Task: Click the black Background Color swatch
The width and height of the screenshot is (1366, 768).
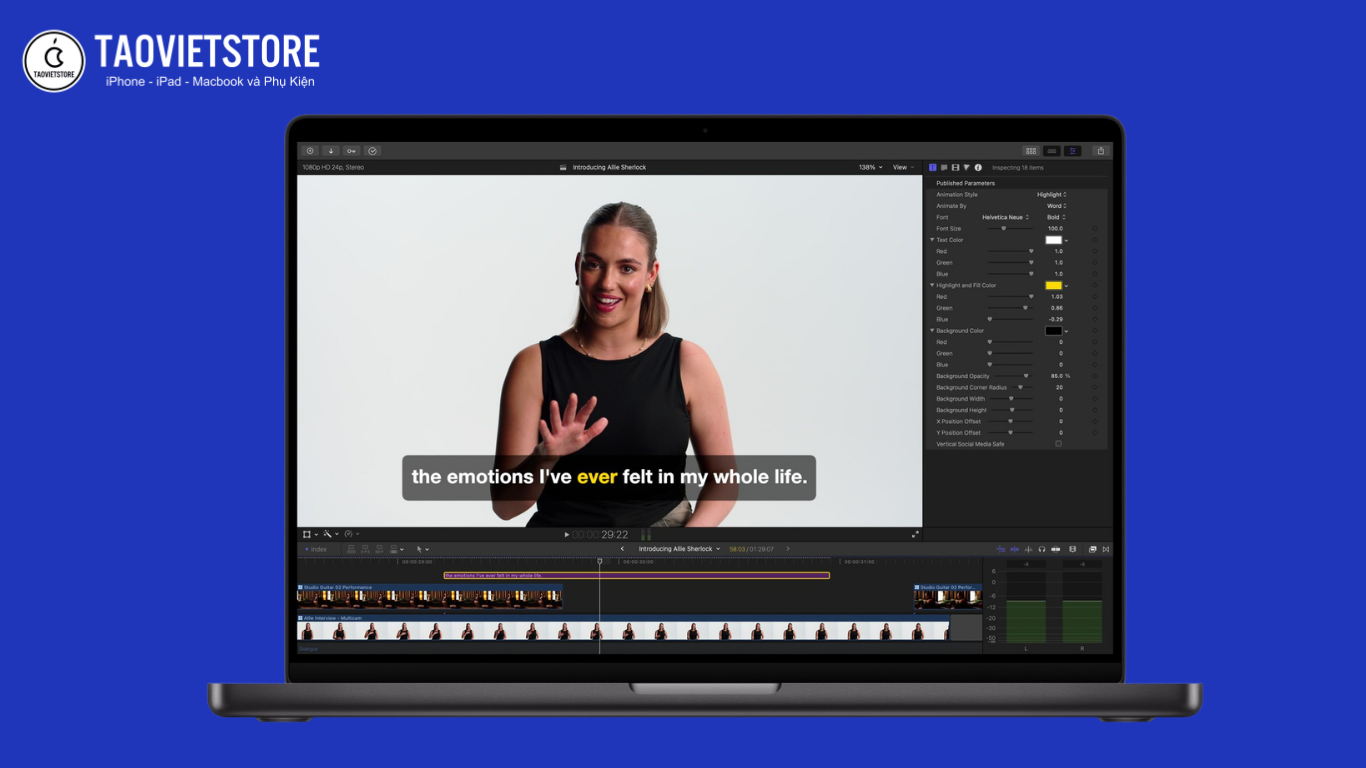Action: tap(1054, 331)
